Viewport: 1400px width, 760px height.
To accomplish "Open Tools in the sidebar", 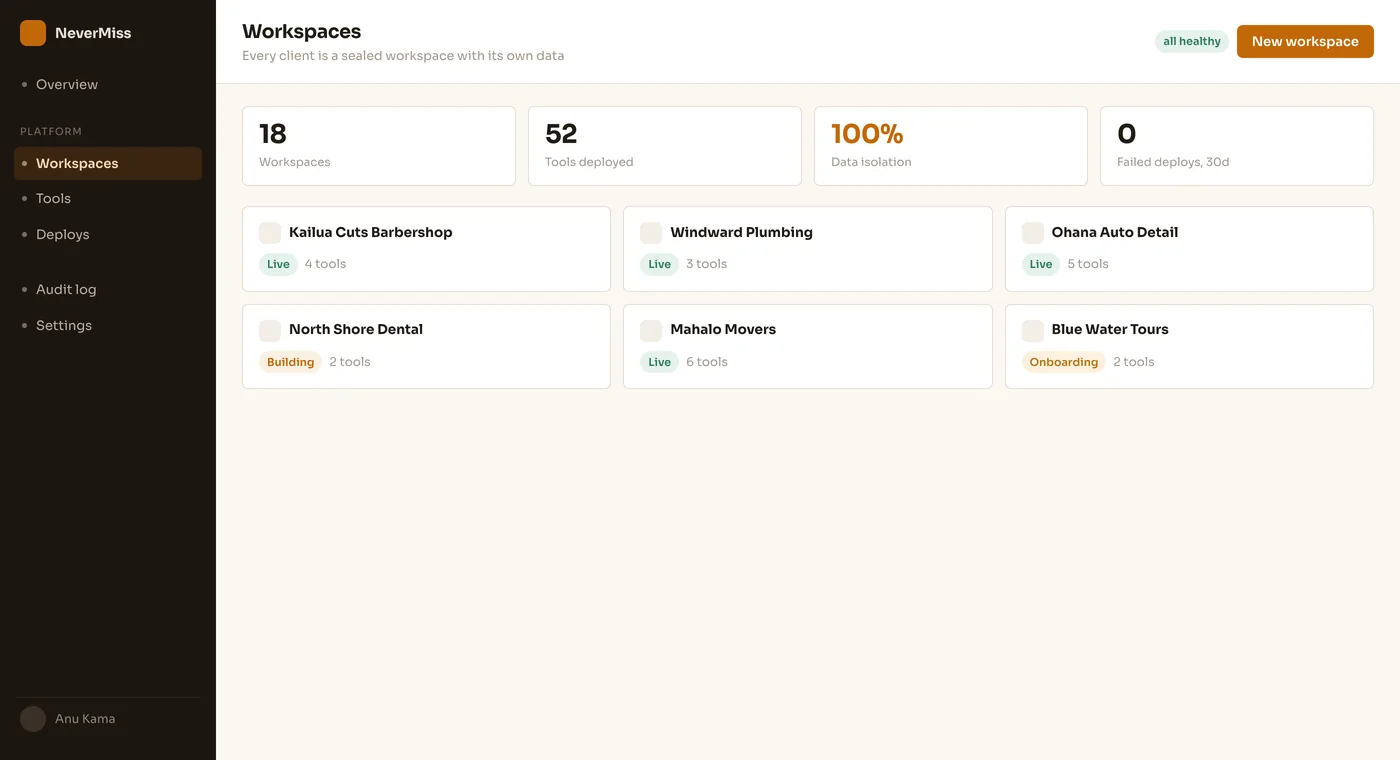I will [x=108, y=199].
